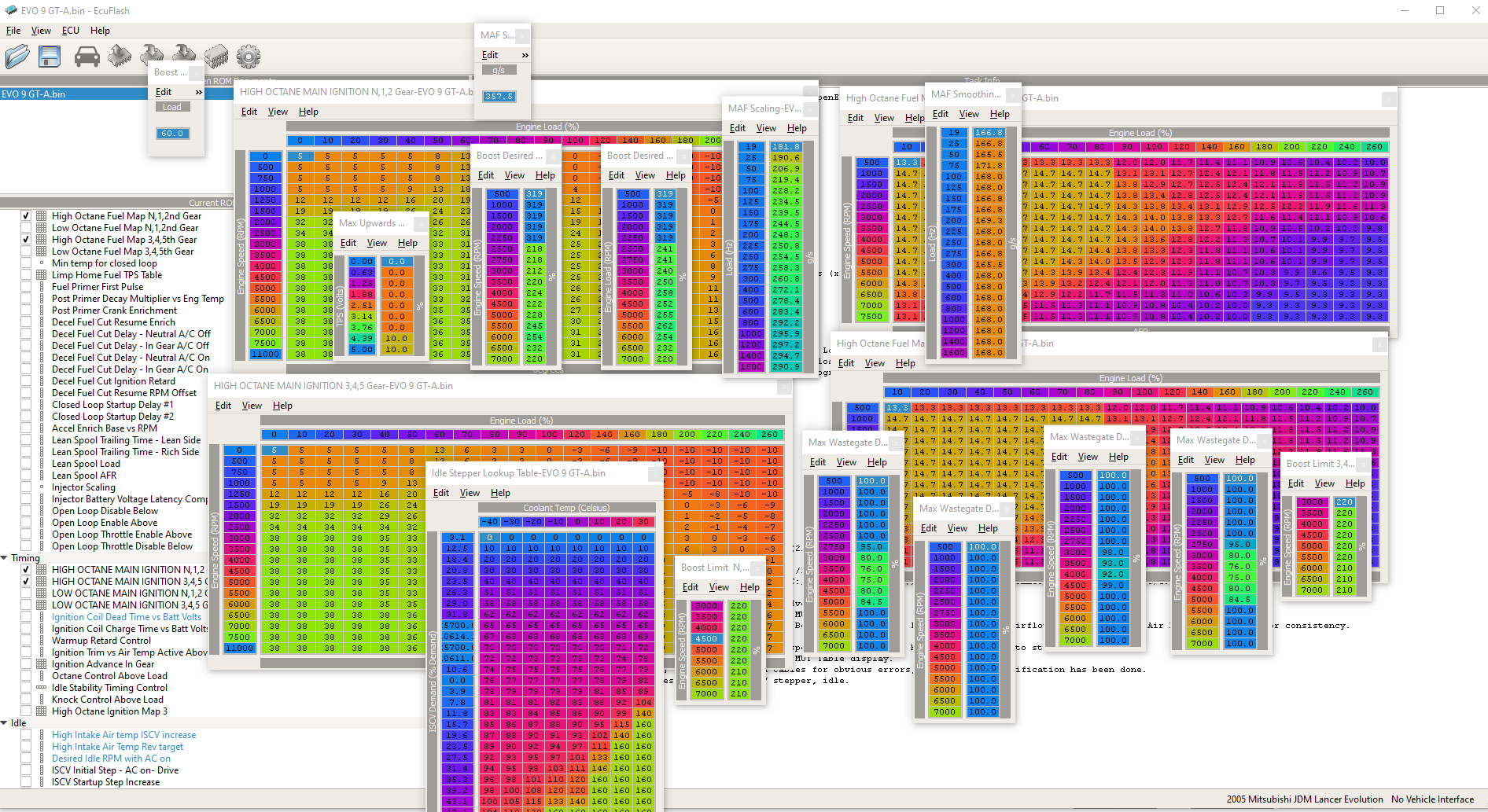Check Low Octane Fuel Map 3,4,5th Gear
The height and width of the screenshot is (812, 1488).
[26, 252]
